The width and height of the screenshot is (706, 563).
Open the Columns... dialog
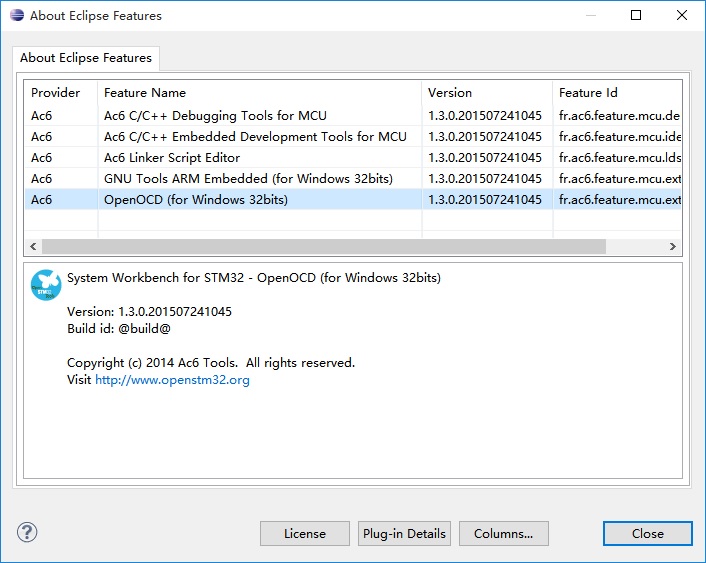504,534
